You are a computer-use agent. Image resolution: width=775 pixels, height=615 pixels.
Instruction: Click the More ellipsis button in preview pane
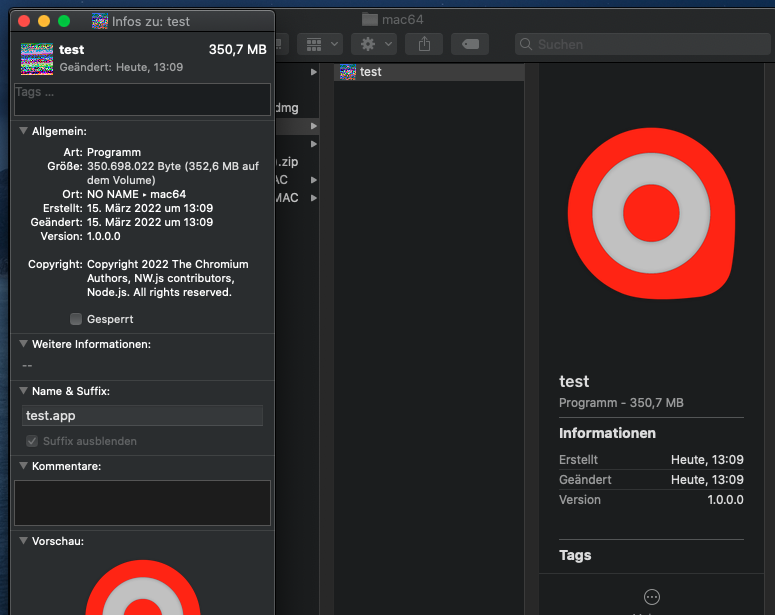pos(651,597)
